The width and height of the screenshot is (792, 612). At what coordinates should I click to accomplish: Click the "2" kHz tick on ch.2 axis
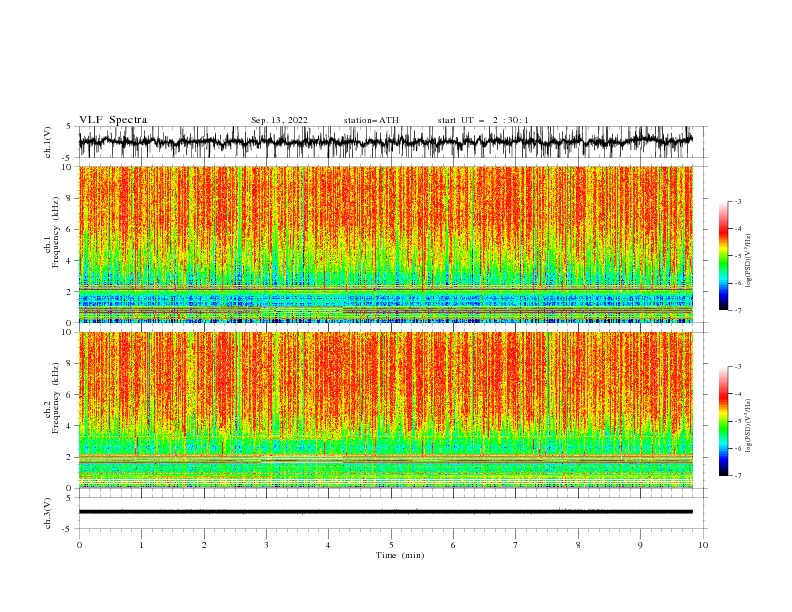[x=70, y=457]
